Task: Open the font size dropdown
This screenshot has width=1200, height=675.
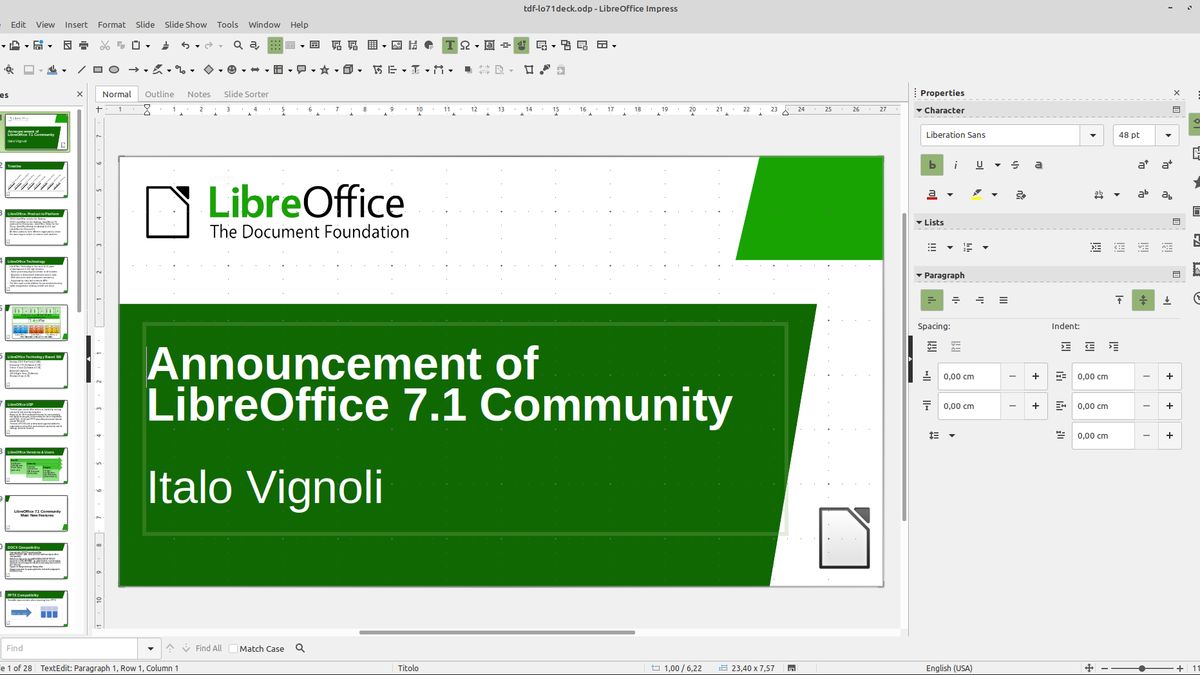Action: (x=1168, y=135)
